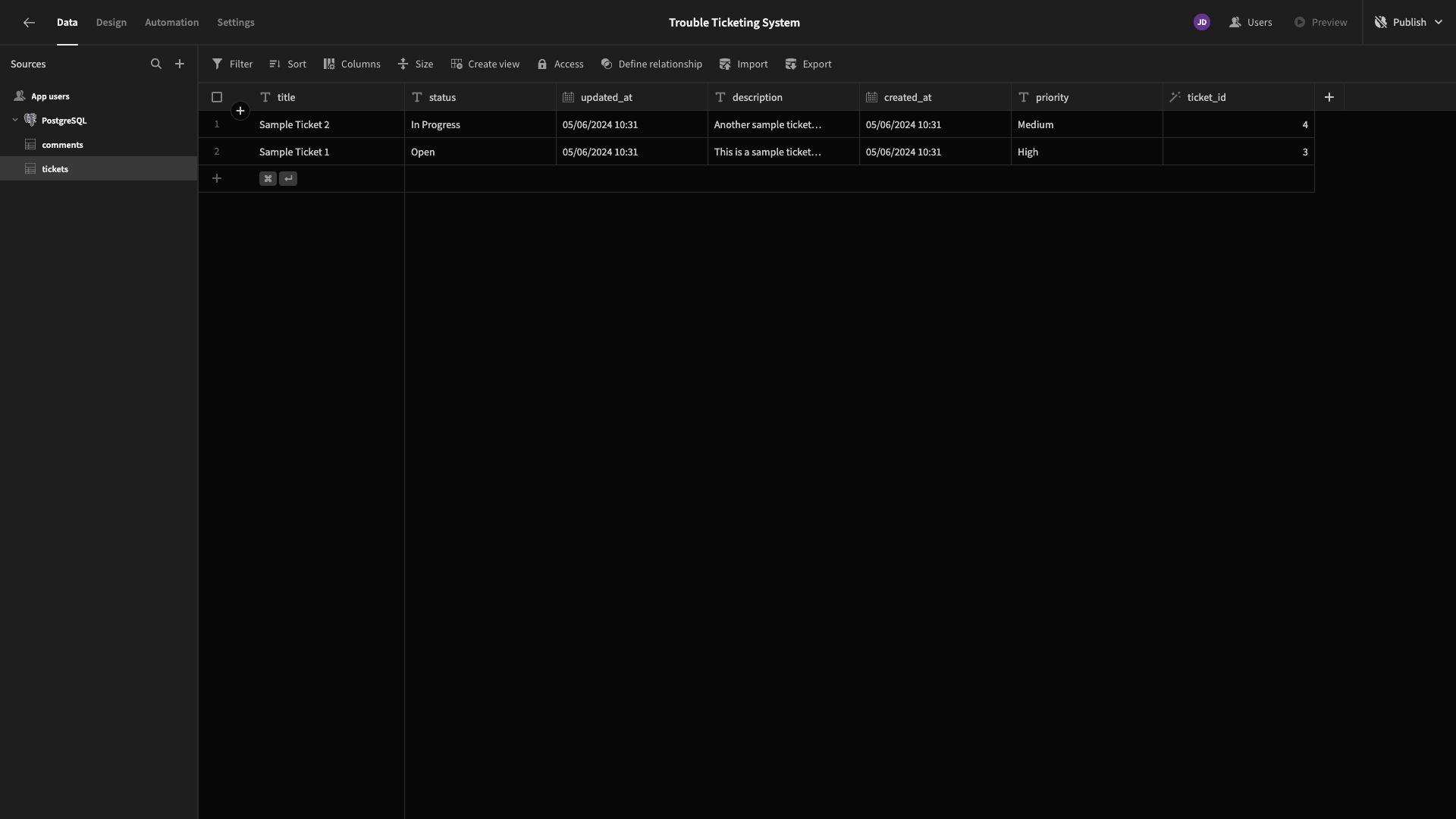Search sources with the magnifier icon
Viewport: 1456px width, 819px height.
click(156, 64)
